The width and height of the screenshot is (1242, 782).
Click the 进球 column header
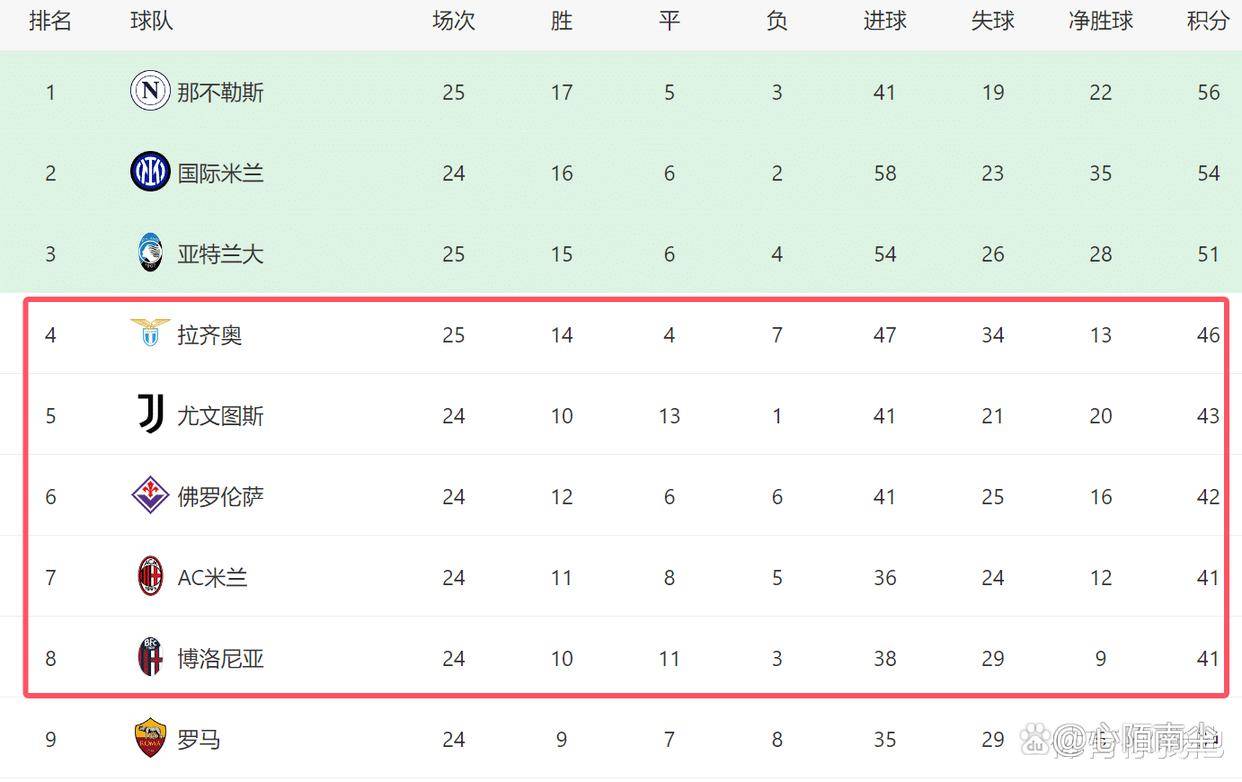885,21
